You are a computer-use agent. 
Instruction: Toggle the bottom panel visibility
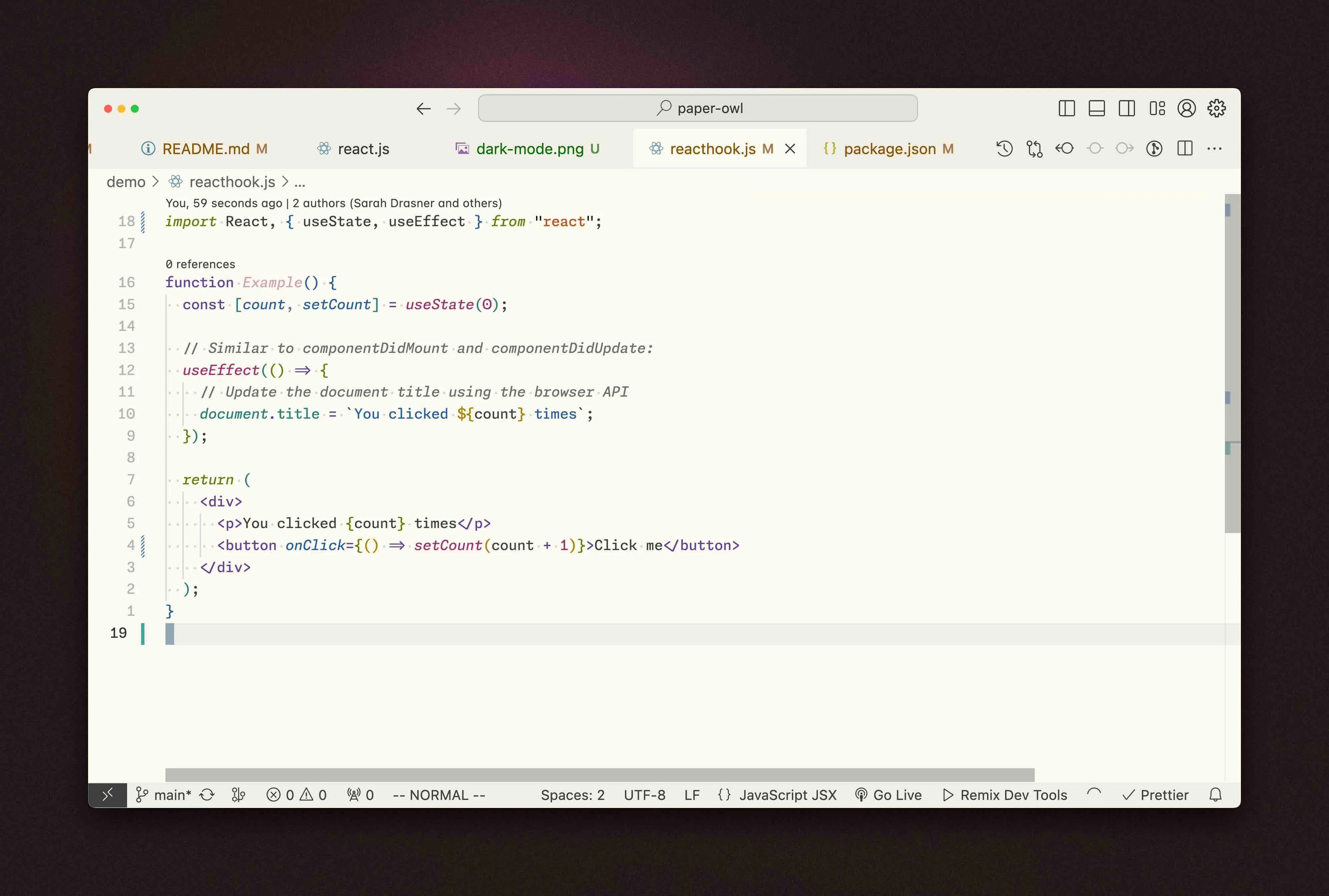[1096, 108]
